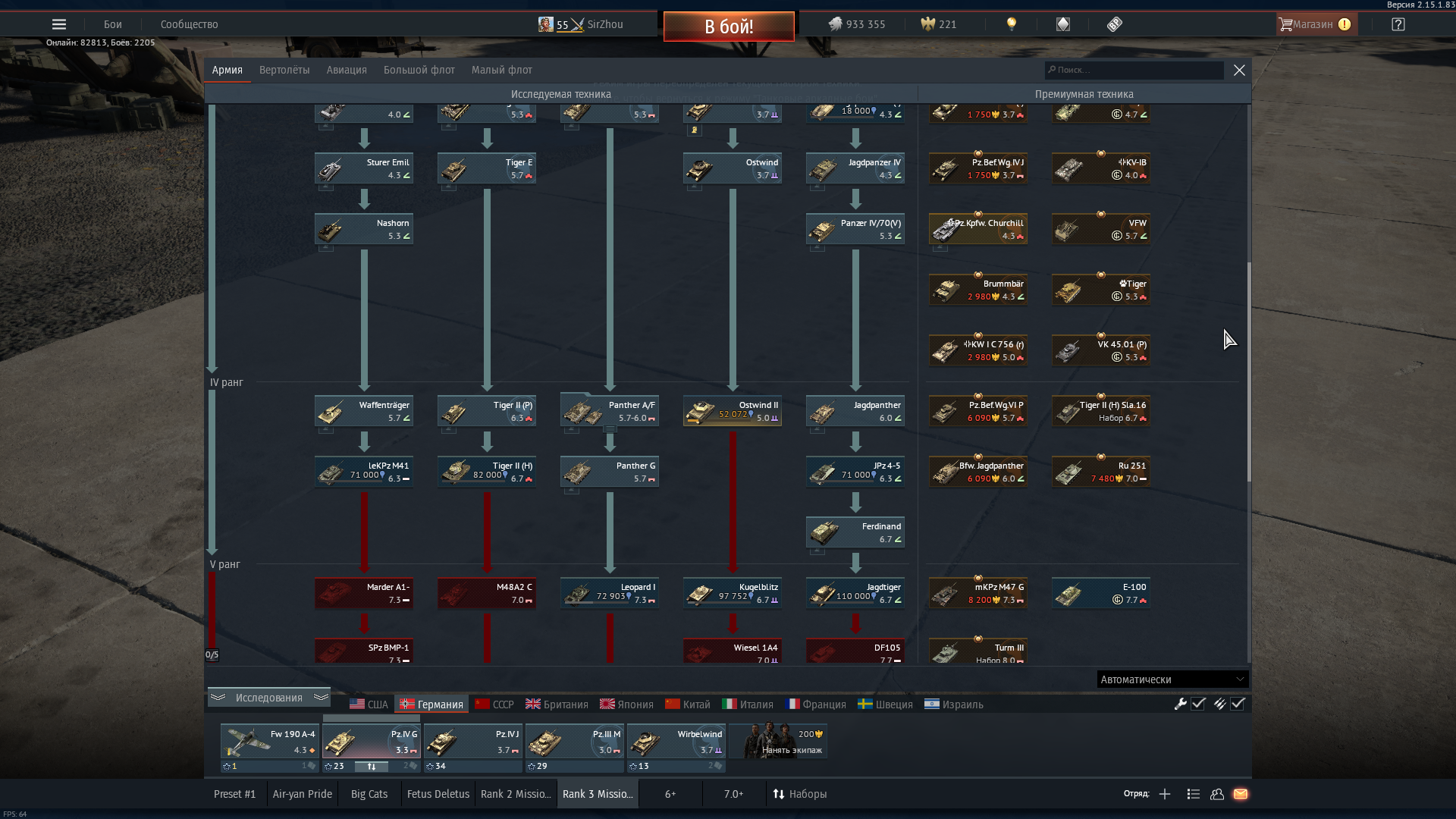Open the research points lightbulb icon
Screen dimensions: 1456x819
tap(1011, 24)
